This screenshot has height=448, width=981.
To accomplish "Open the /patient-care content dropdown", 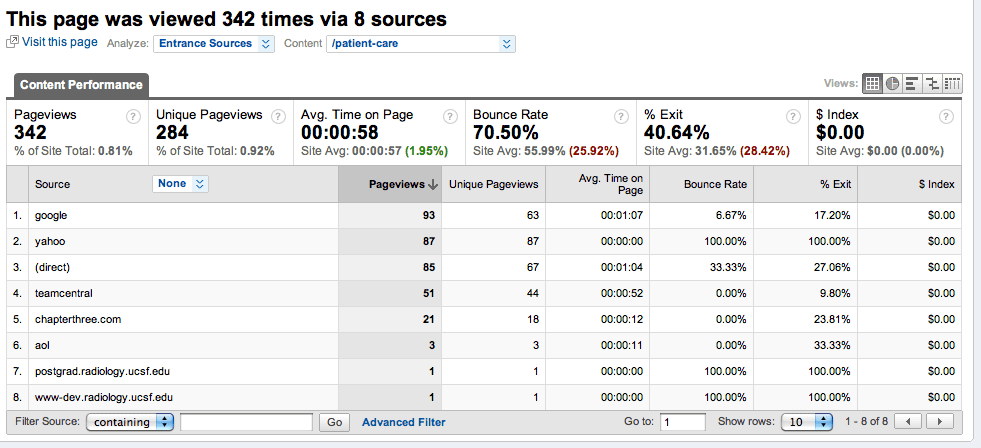I will click(421, 44).
